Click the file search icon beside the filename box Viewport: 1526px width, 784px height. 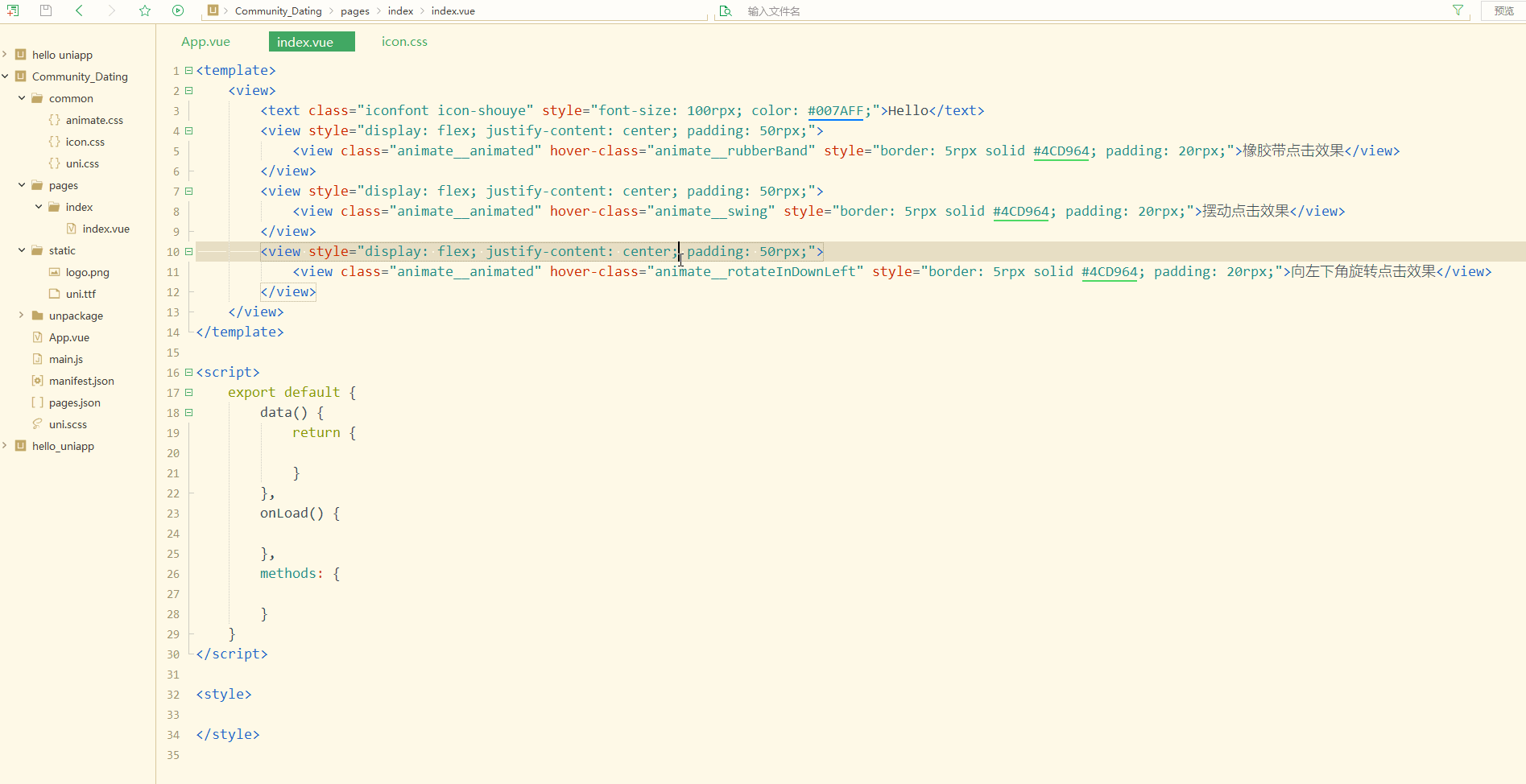726,10
